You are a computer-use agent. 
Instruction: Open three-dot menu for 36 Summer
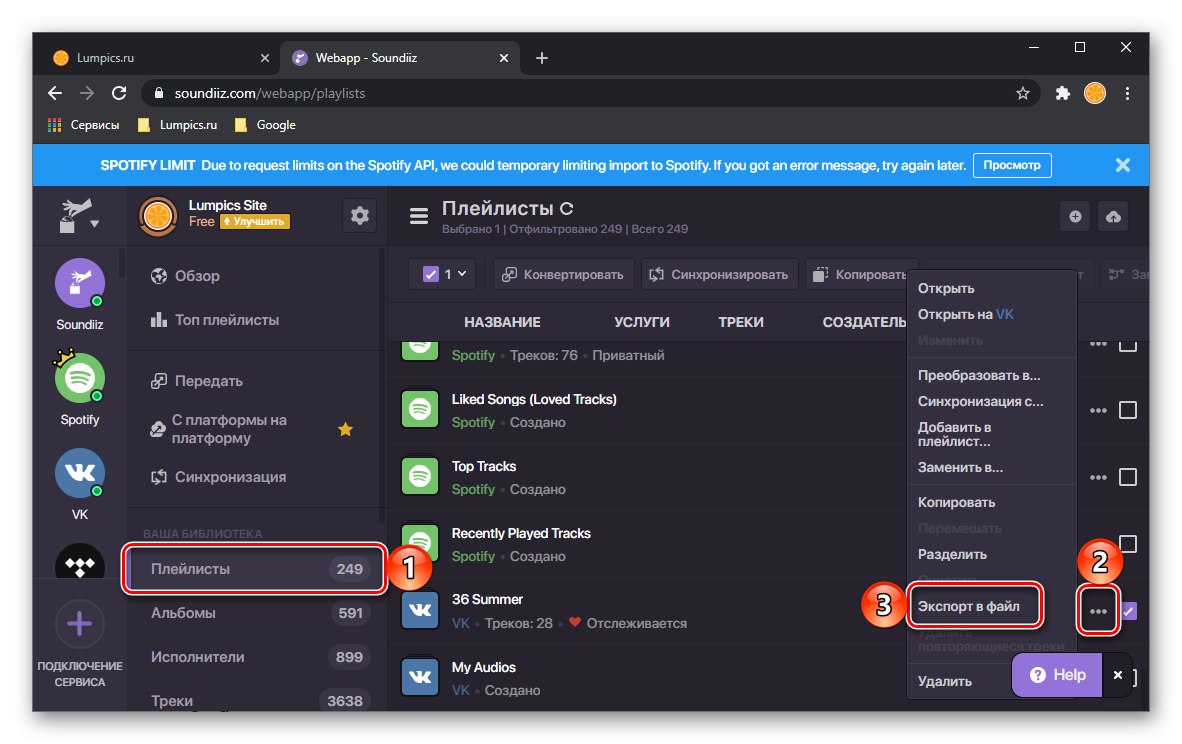pyautogui.click(x=1098, y=611)
